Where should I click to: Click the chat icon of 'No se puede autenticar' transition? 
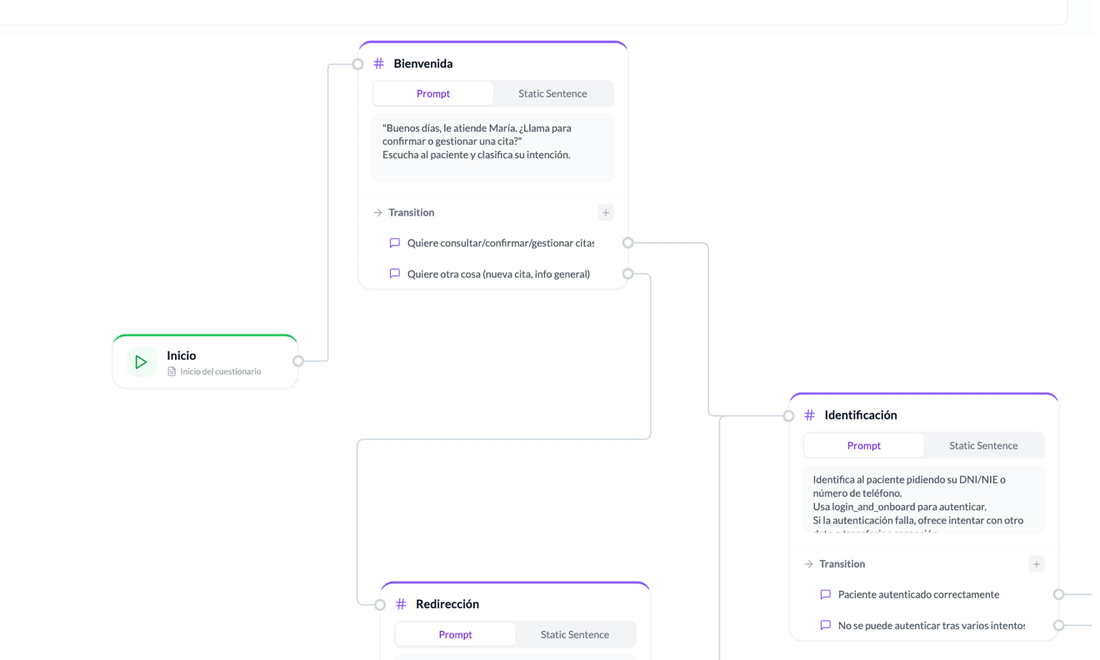pos(826,625)
